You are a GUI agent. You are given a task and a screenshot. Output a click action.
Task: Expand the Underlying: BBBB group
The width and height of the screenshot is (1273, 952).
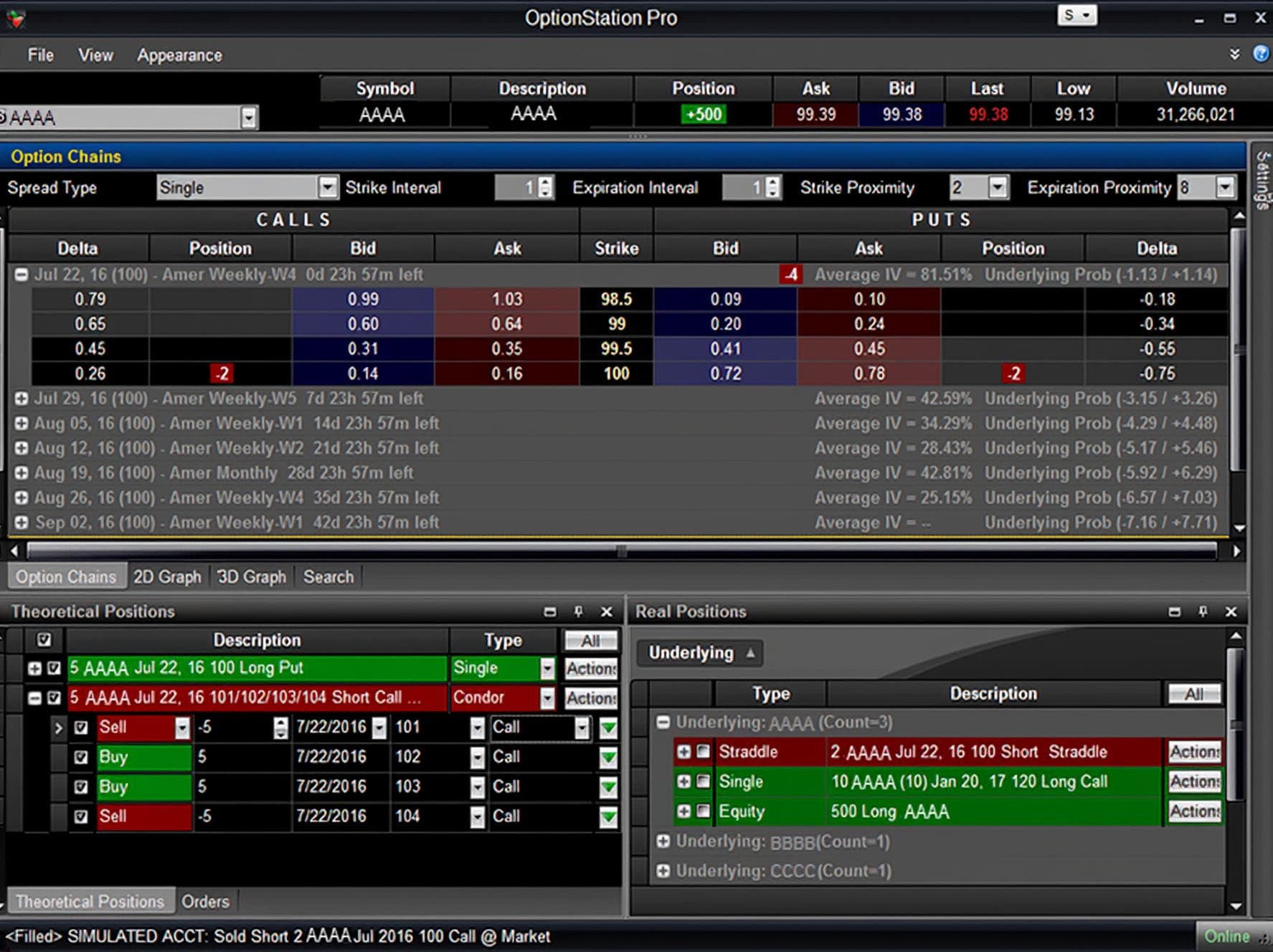(x=663, y=841)
